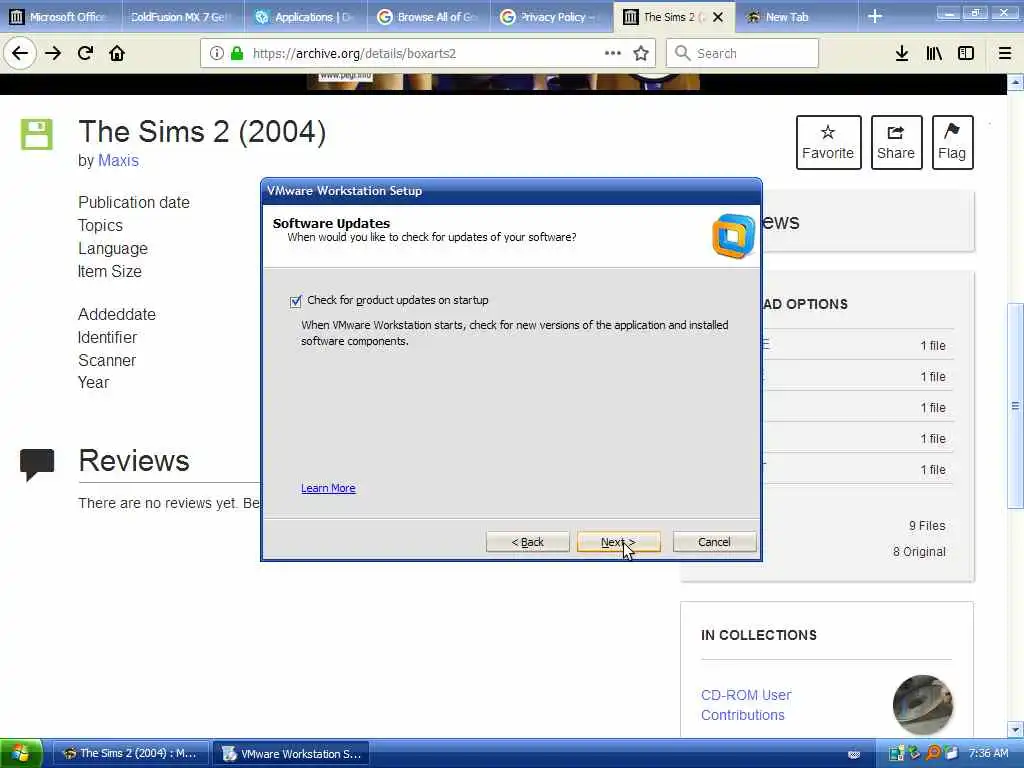Click Next in VMware setup

tap(618, 542)
